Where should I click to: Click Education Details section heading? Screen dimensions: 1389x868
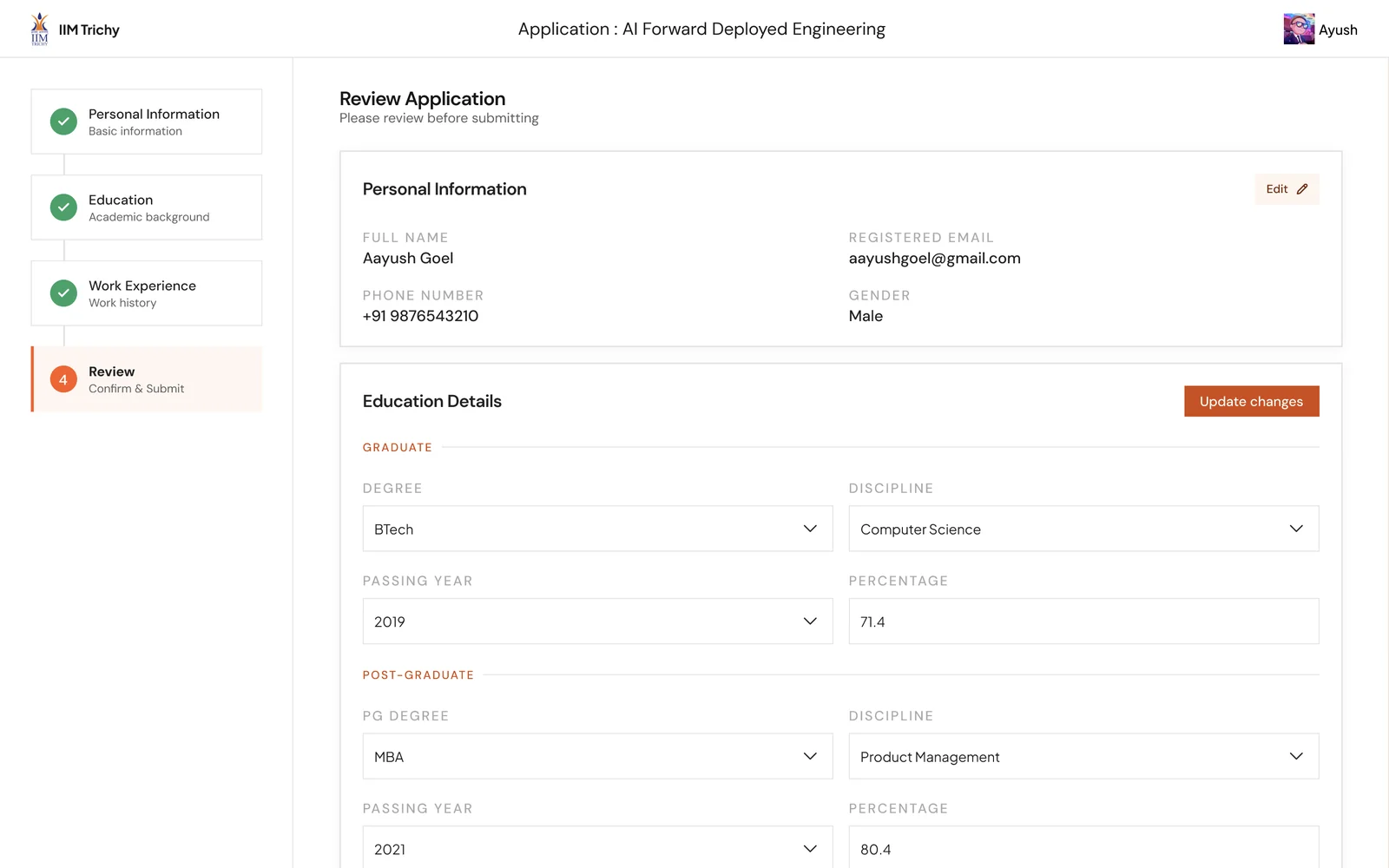pos(432,401)
